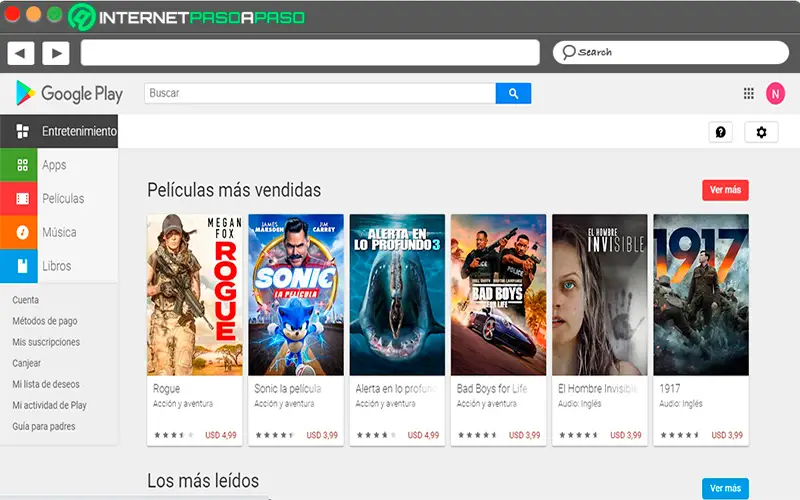Click the Rogue title text
Viewport: 800px width, 500px height.
tap(166, 389)
